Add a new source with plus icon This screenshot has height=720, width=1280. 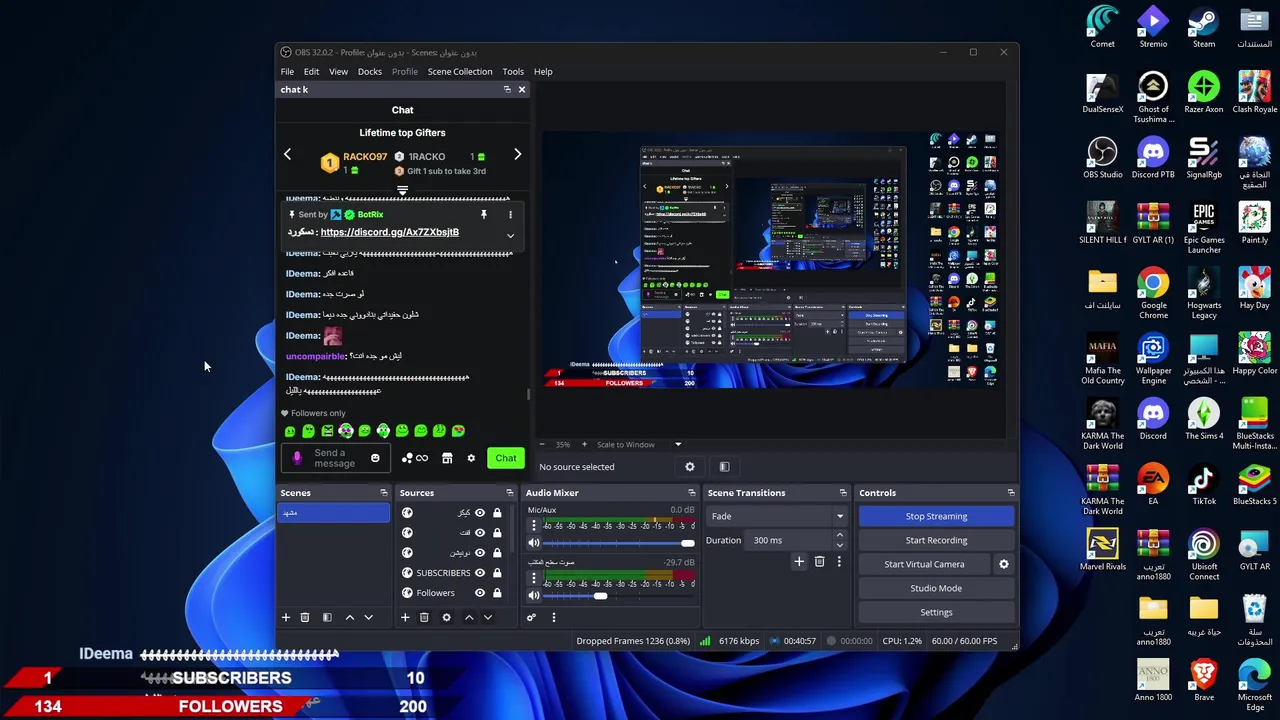[x=405, y=617]
